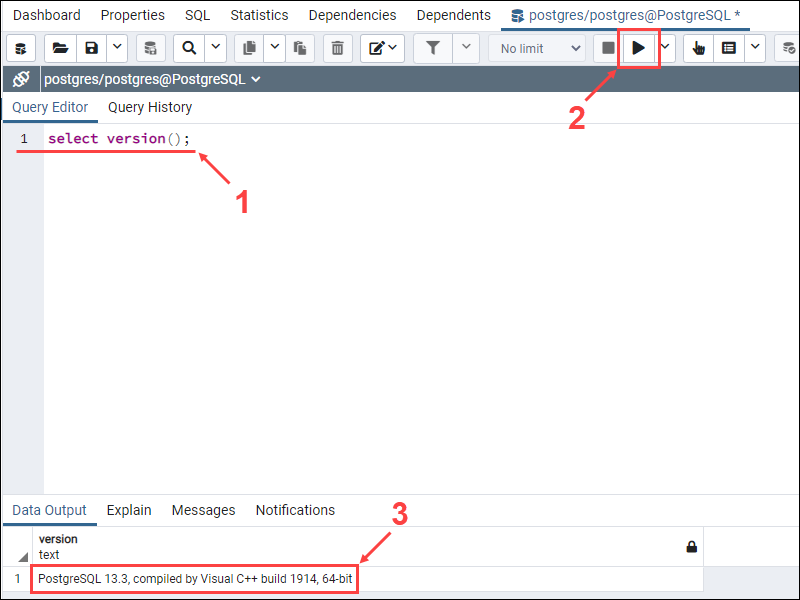
Task: Click the Execute query play button
Action: click(x=638, y=48)
